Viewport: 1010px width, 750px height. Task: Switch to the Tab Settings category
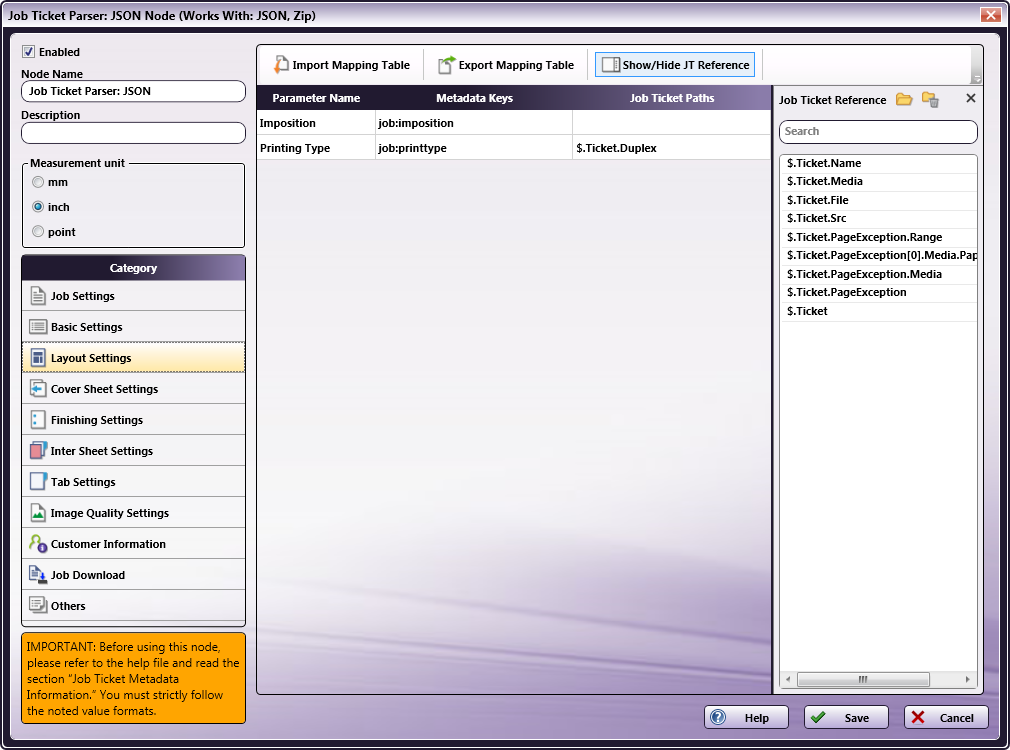(133, 481)
